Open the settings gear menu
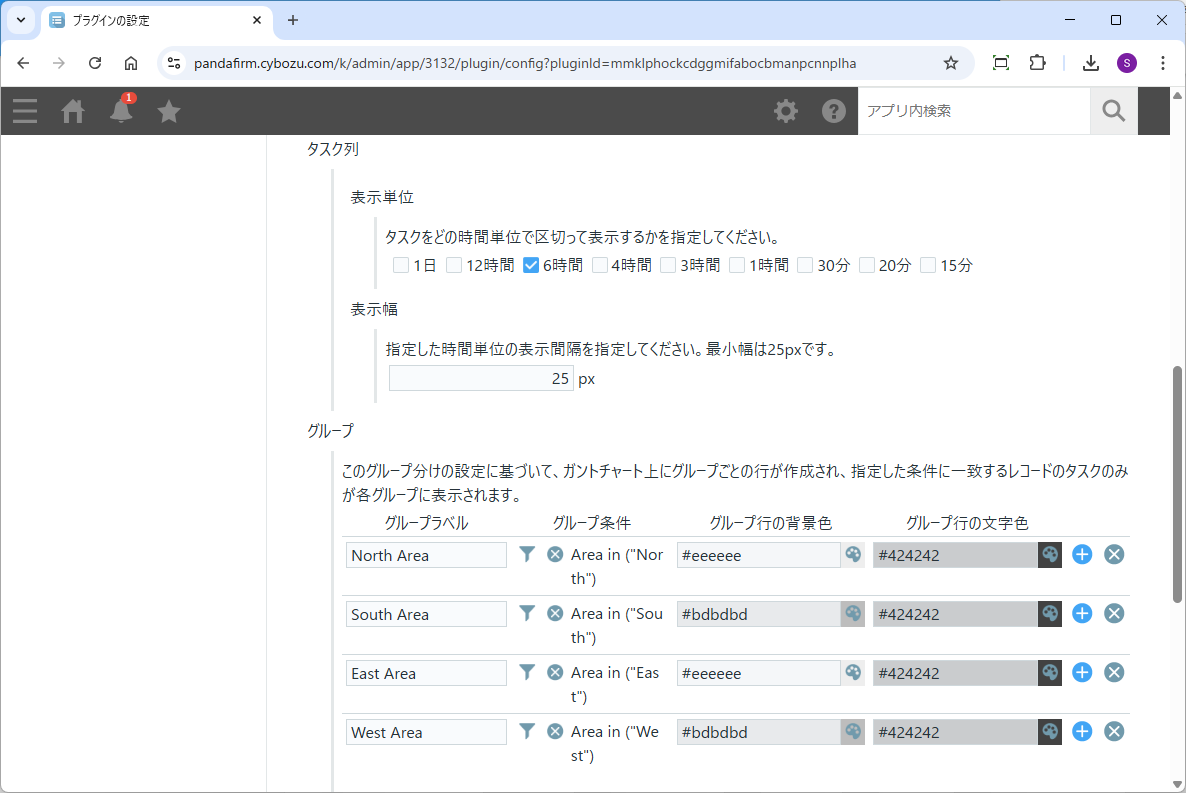The height and width of the screenshot is (793, 1186). [x=786, y=111]
